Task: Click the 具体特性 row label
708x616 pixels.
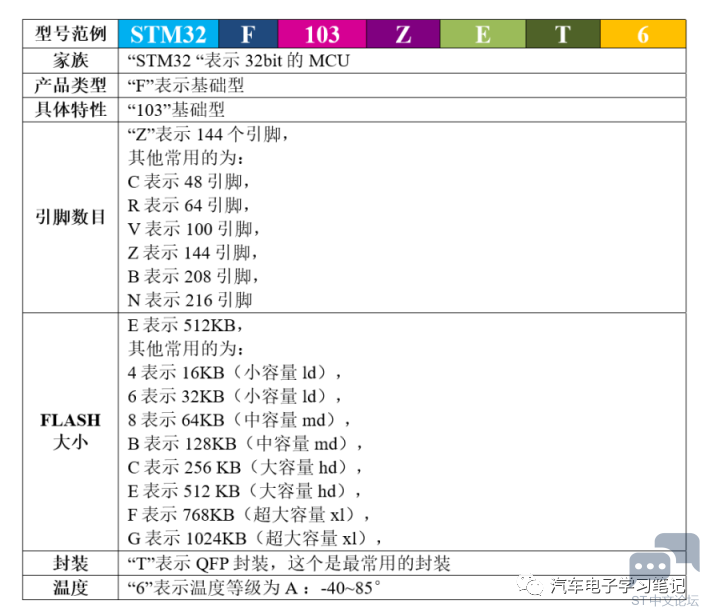Action: [70, 109]
